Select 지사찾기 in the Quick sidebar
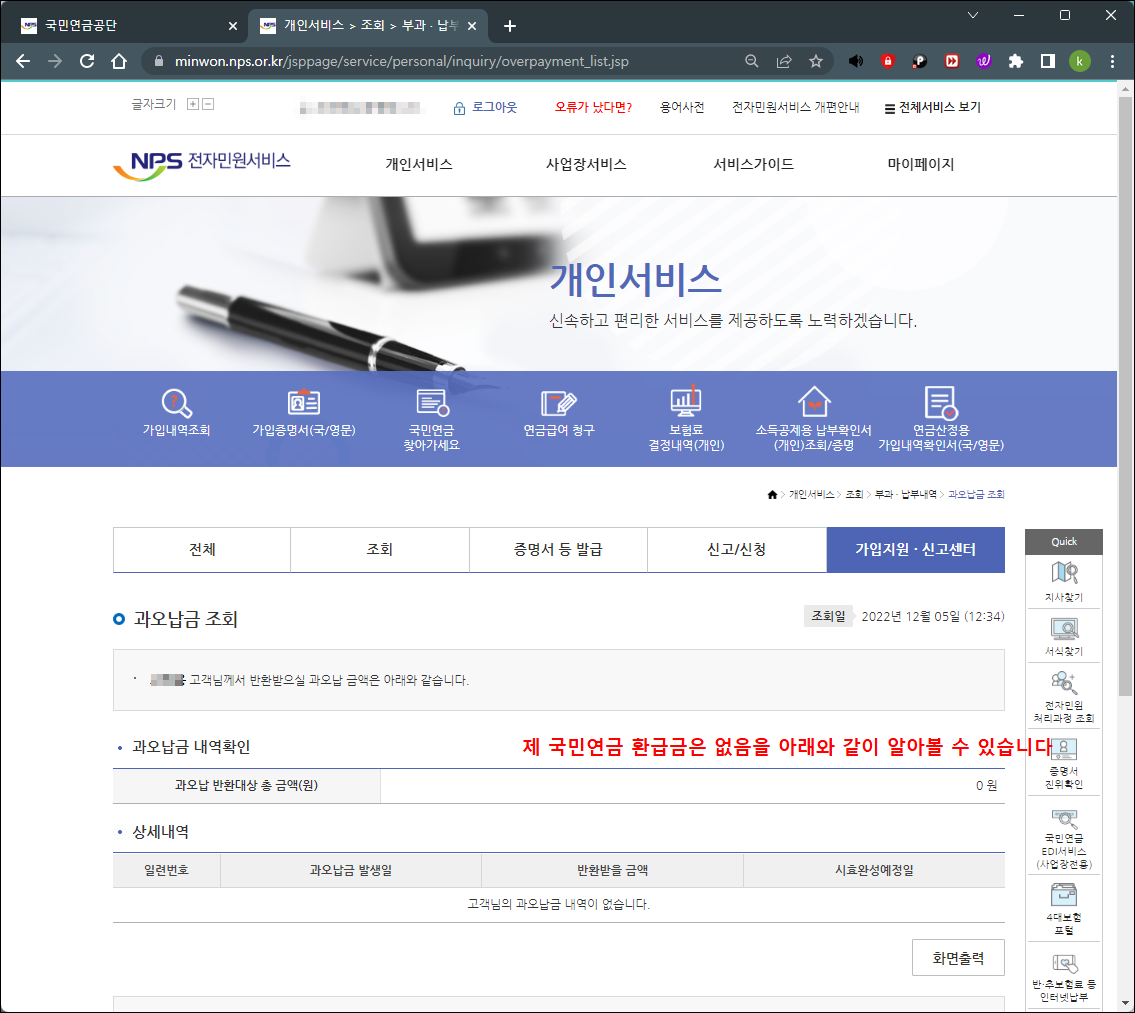The width and height of the screenshot is (1135, 1013). 1063,578
